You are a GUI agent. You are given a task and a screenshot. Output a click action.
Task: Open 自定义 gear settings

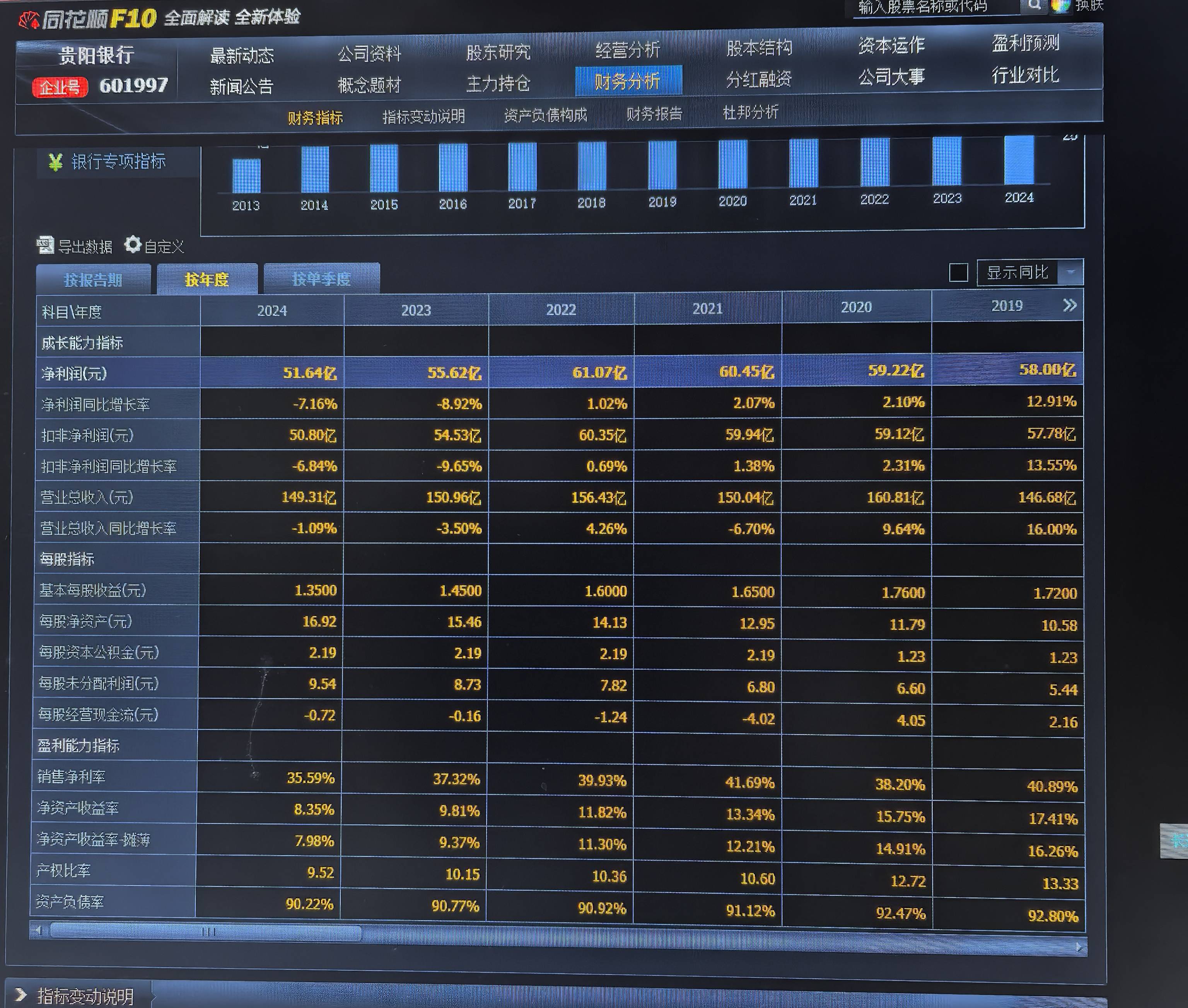pyautogui.click(x=133, y=245)
